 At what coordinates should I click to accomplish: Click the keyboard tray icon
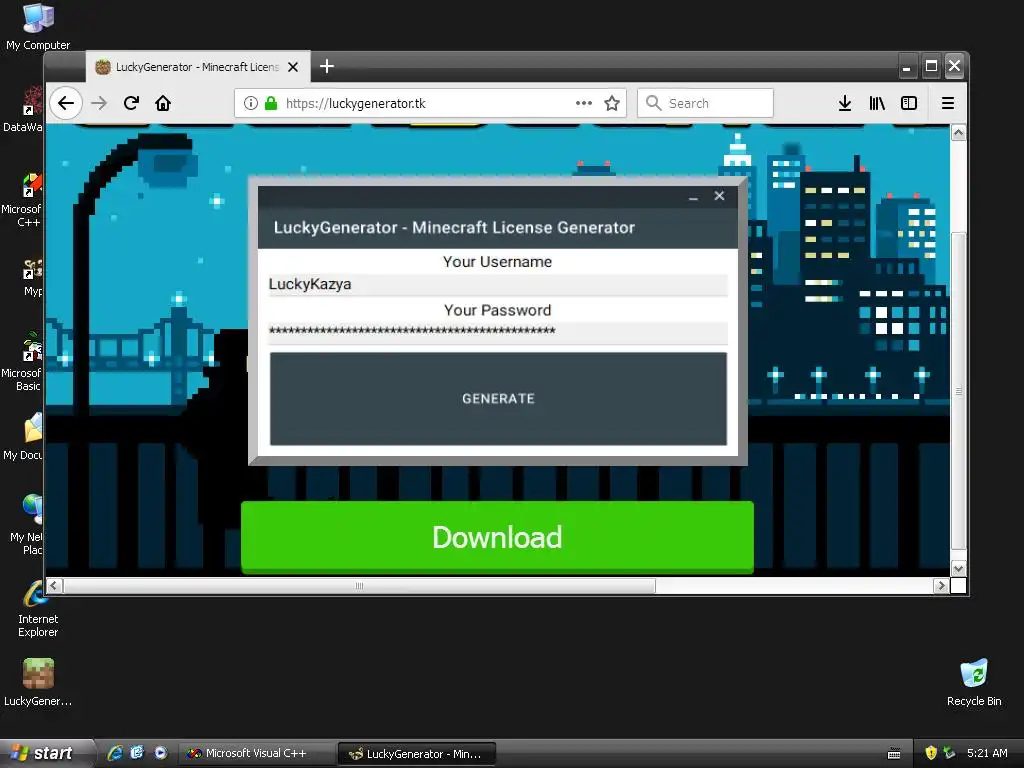894,754
